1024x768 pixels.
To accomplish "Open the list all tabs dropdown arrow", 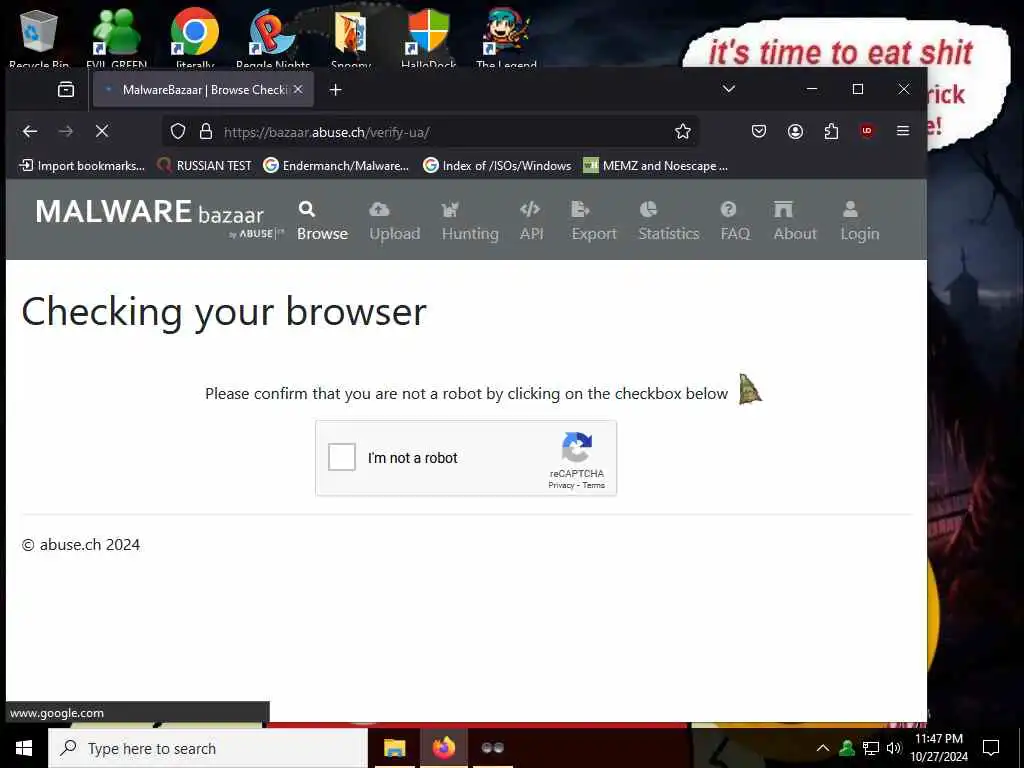I will (729, 89).
